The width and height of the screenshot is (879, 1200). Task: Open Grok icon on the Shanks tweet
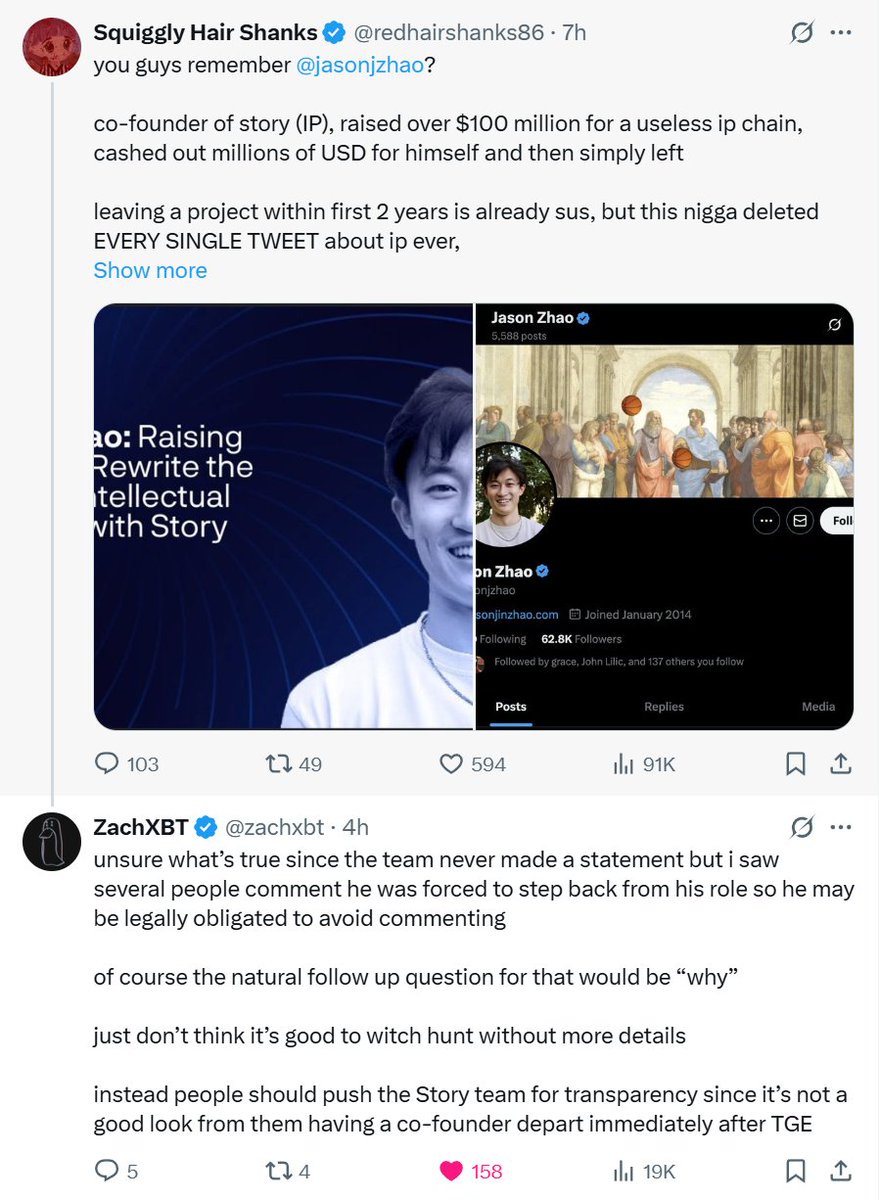click(x=801, y=33)
